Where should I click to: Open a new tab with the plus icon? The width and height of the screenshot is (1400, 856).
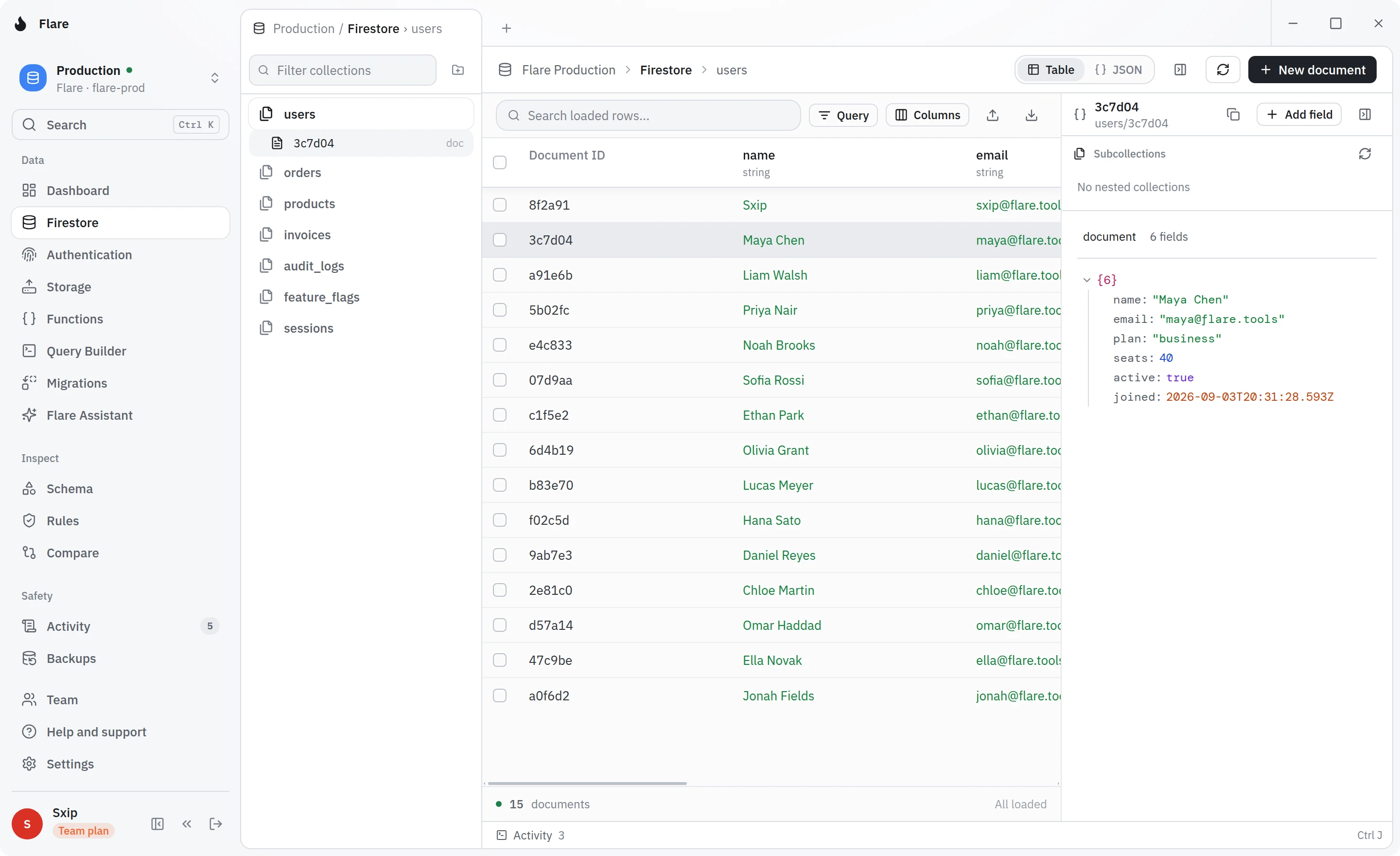(x=506, y=28)
